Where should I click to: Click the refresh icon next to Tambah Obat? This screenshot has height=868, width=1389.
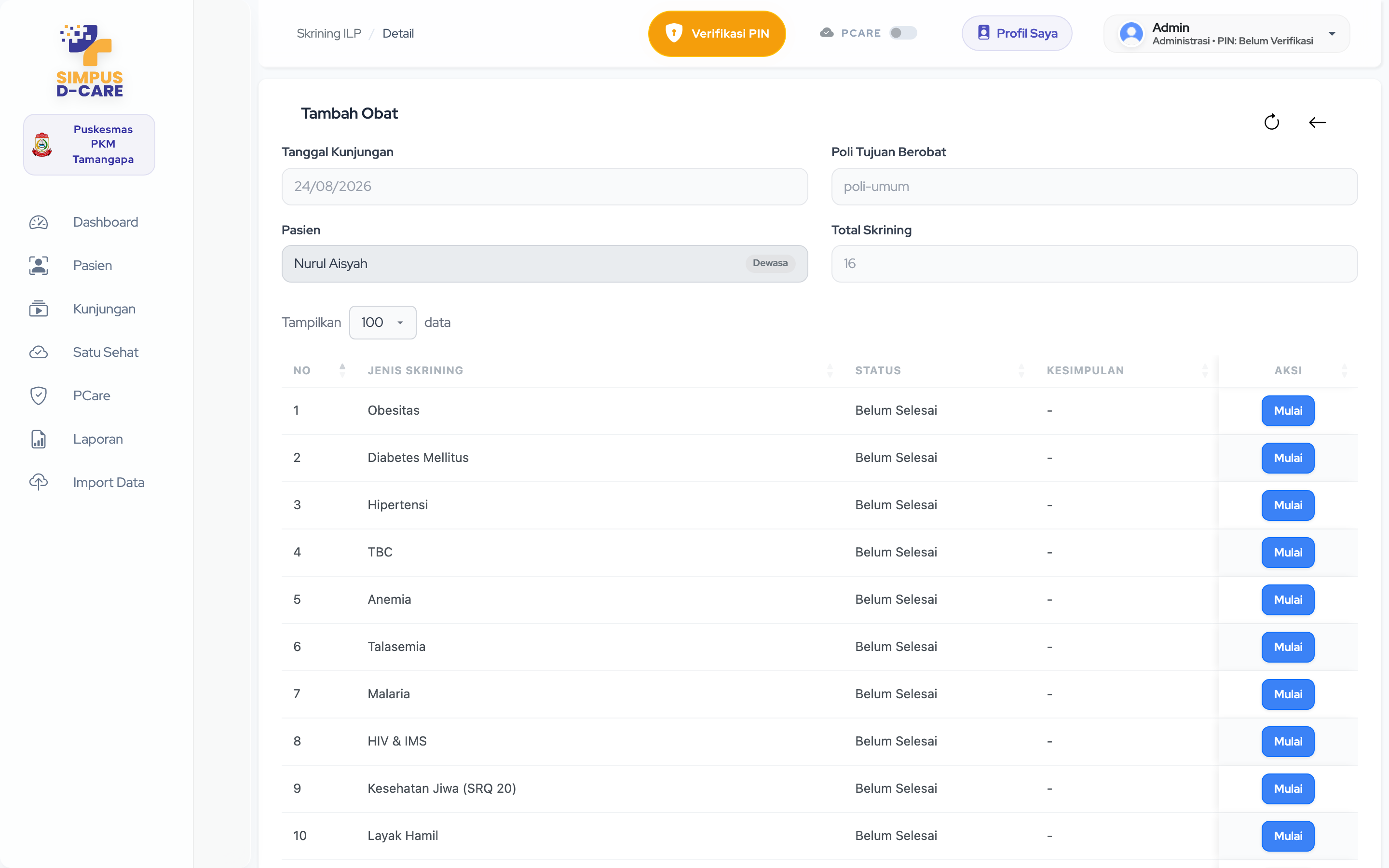coord(1271,122)
